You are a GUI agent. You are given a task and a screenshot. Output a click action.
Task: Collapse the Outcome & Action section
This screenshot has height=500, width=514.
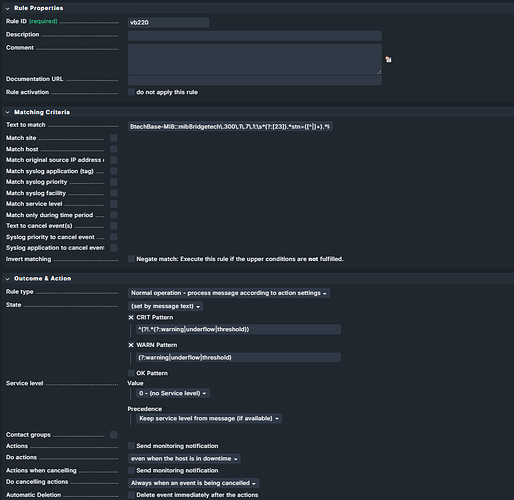(x=8, y=279)
